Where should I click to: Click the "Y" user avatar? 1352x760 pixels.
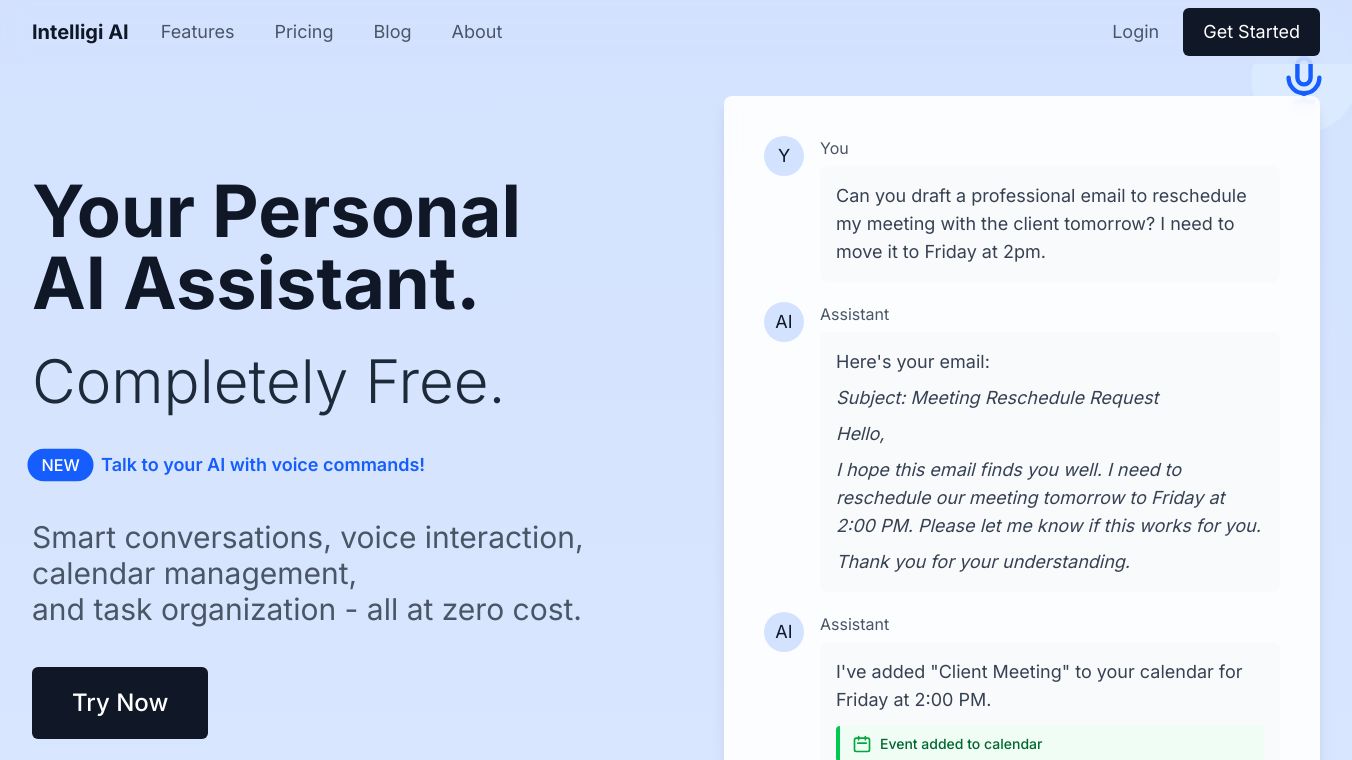pyautogui.click(x=784, y=156)
